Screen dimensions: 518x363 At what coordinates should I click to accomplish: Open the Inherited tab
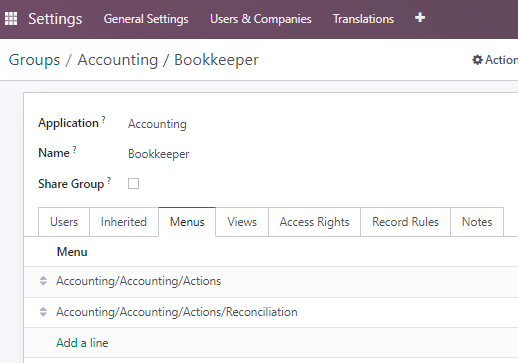(124, 222)
